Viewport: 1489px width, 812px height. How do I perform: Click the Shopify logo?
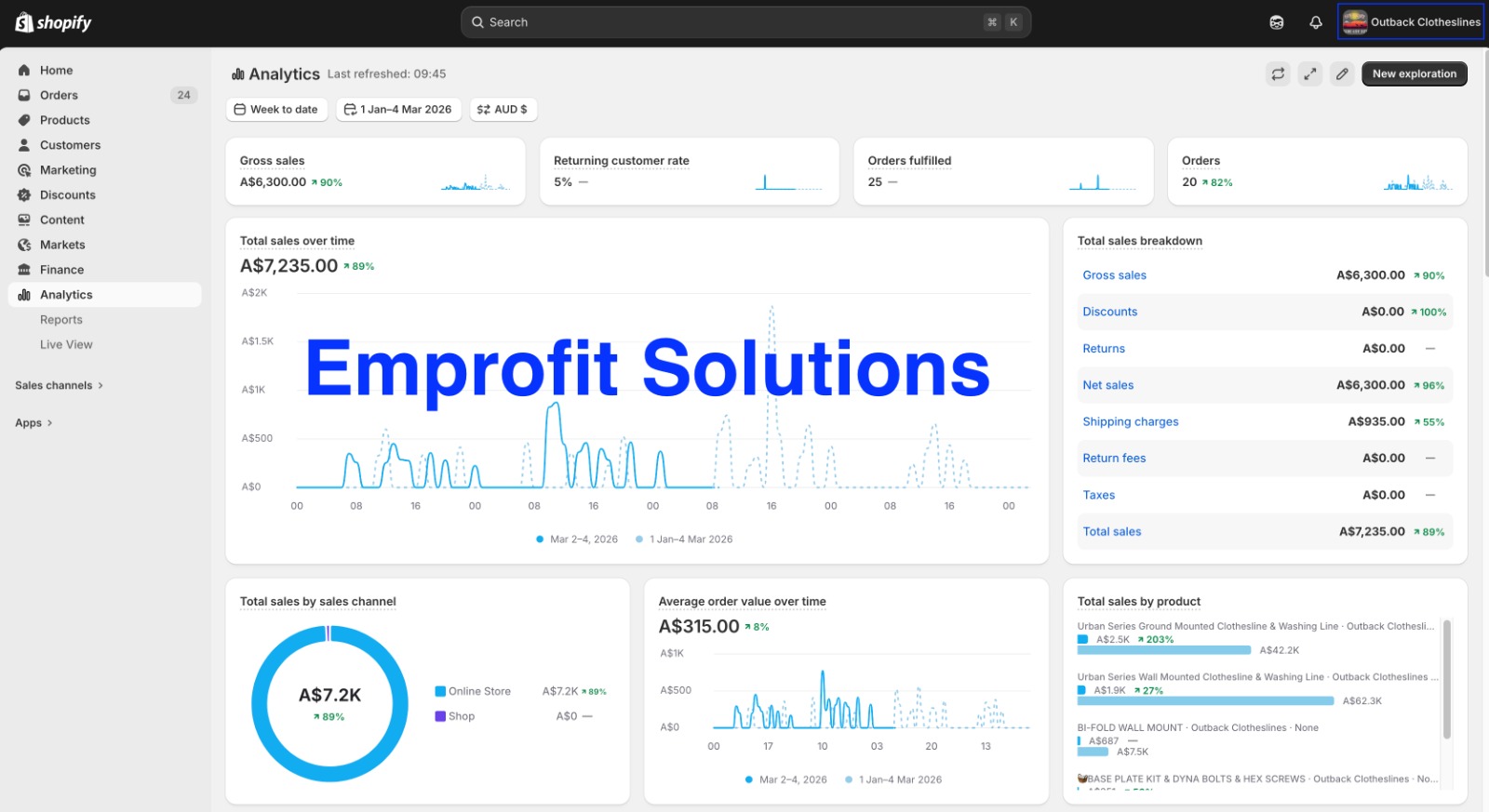tap(53, 22)
